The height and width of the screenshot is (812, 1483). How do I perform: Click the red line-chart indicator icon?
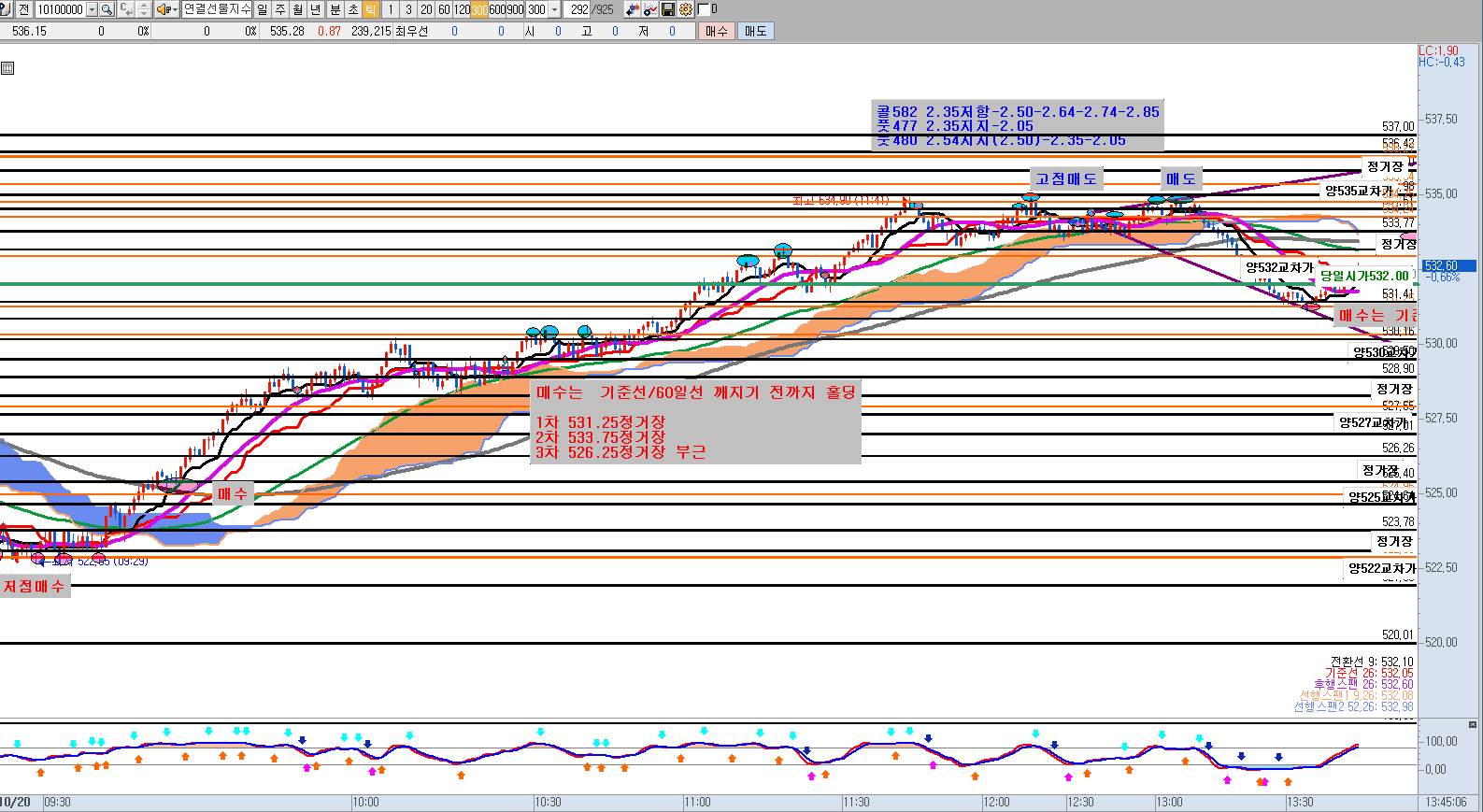(x=650, y=9)
